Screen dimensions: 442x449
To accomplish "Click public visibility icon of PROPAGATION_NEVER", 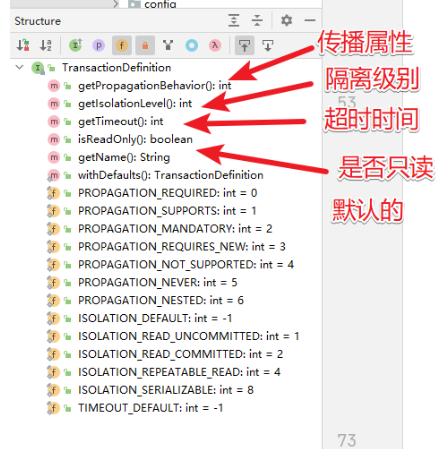I will [68, 283].
